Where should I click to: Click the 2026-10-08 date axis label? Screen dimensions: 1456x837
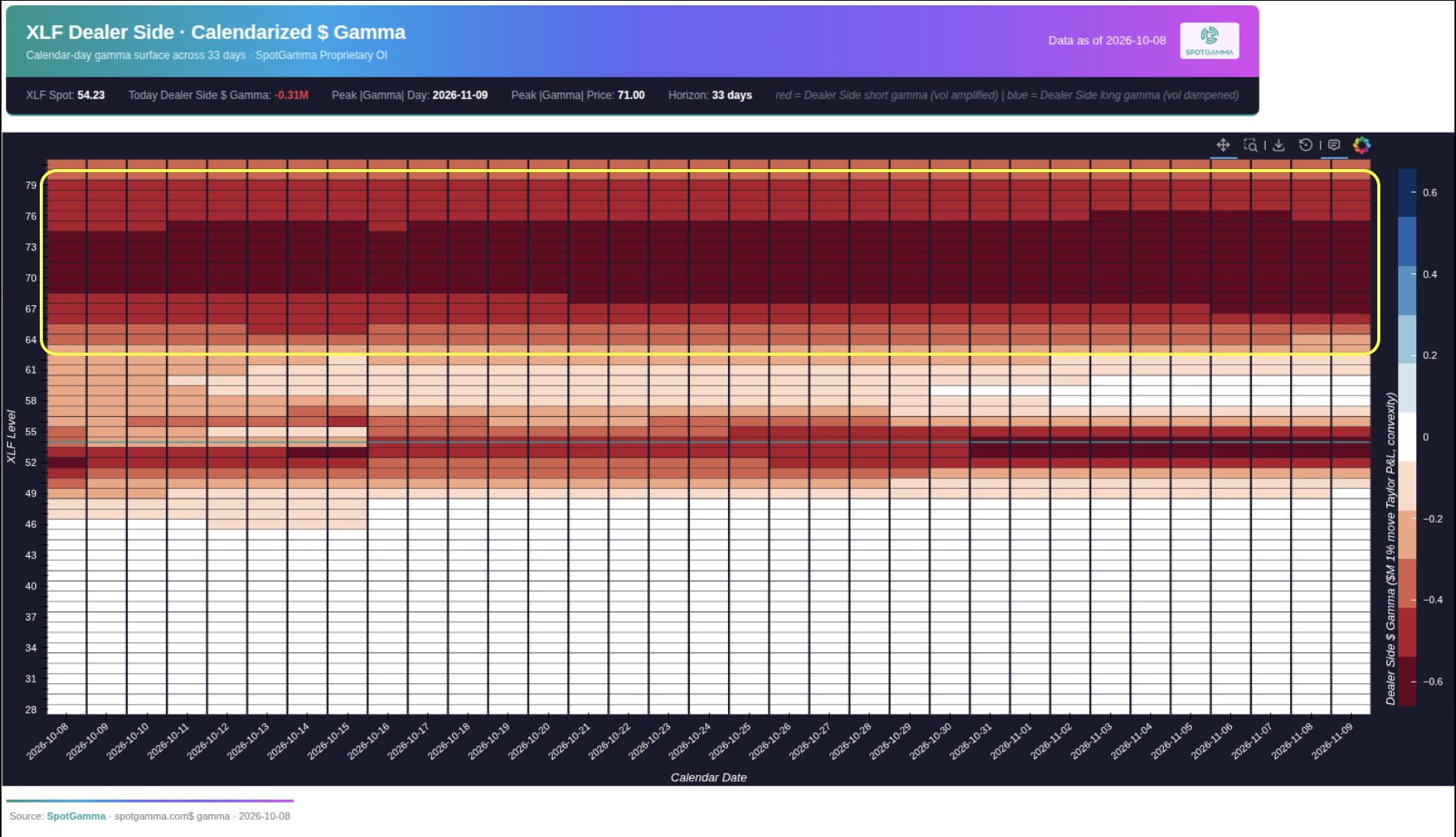(47, 741)
